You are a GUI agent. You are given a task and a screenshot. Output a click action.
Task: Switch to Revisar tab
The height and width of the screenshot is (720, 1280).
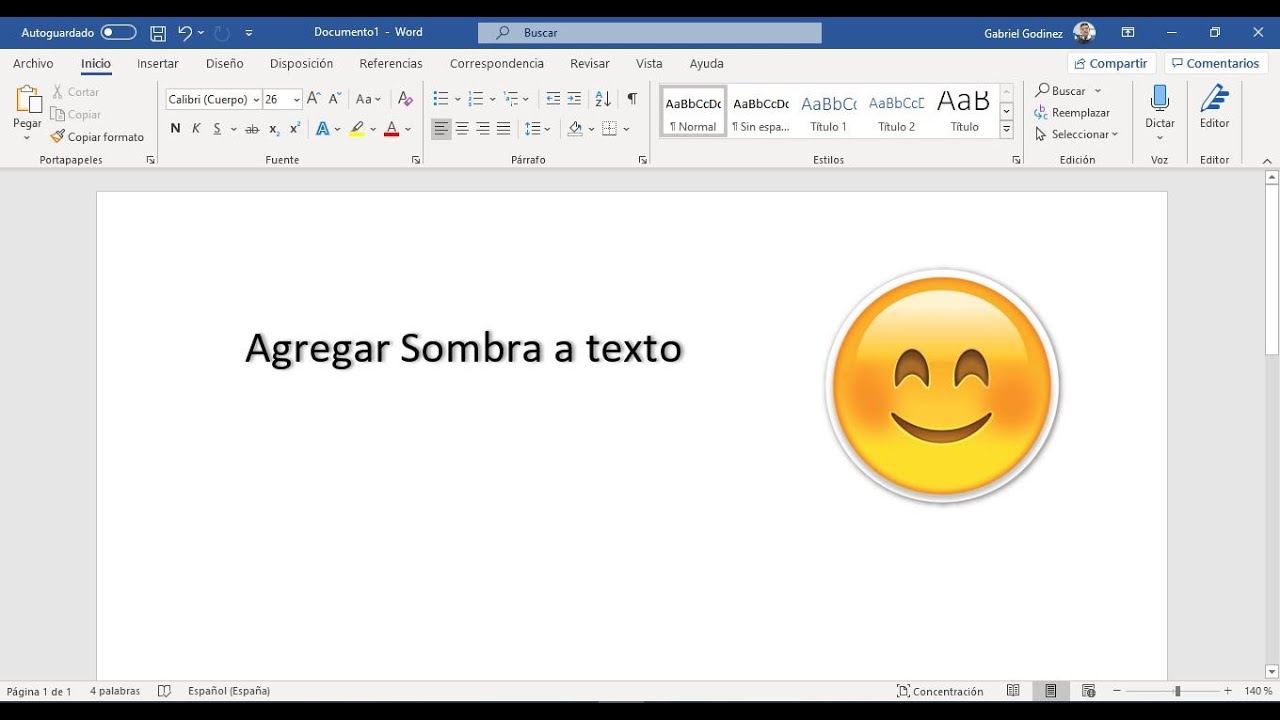590,64
